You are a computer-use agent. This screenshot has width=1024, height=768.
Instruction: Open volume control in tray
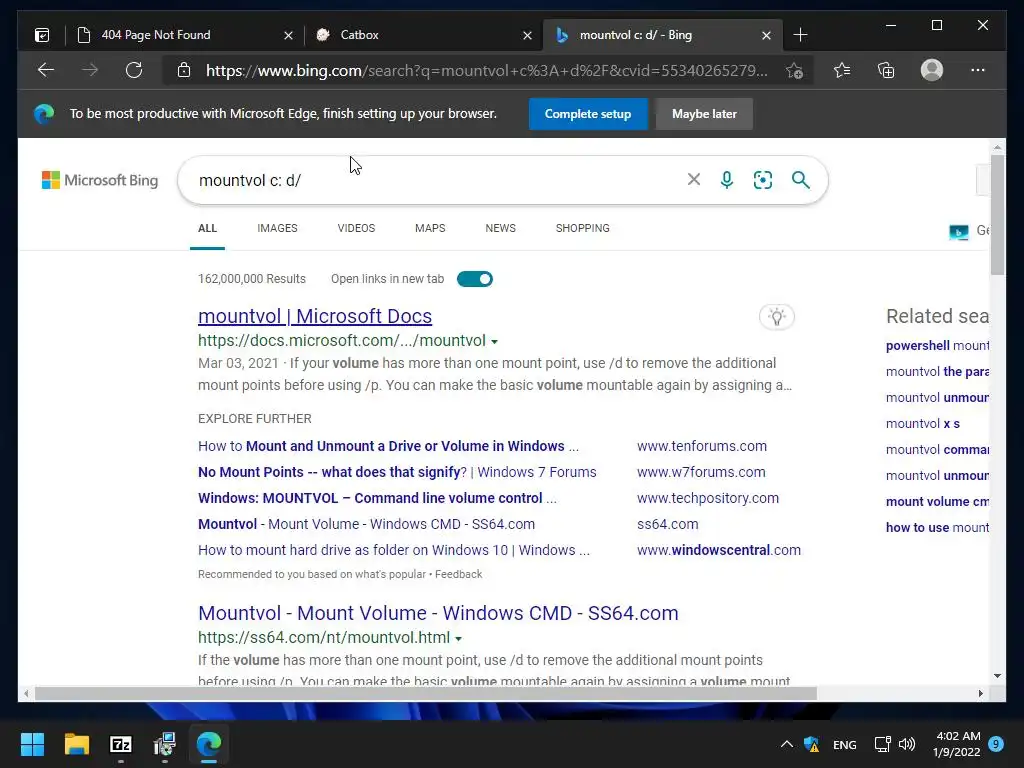click(x=906, y=744)
